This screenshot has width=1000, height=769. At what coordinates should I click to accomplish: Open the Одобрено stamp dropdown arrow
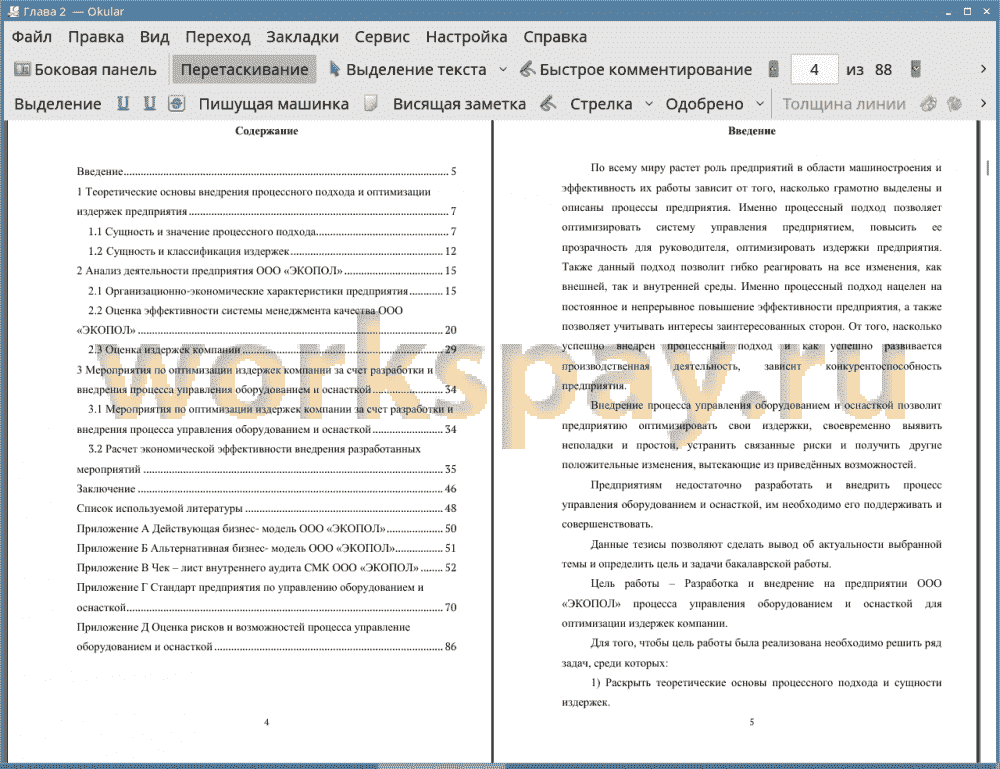point(760,104)
